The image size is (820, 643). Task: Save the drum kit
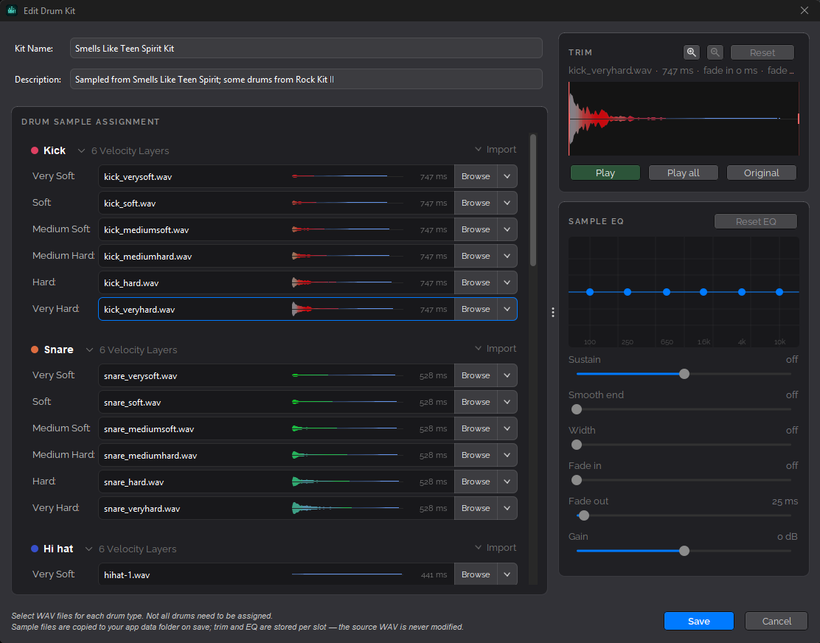click(x=699, y=621)
